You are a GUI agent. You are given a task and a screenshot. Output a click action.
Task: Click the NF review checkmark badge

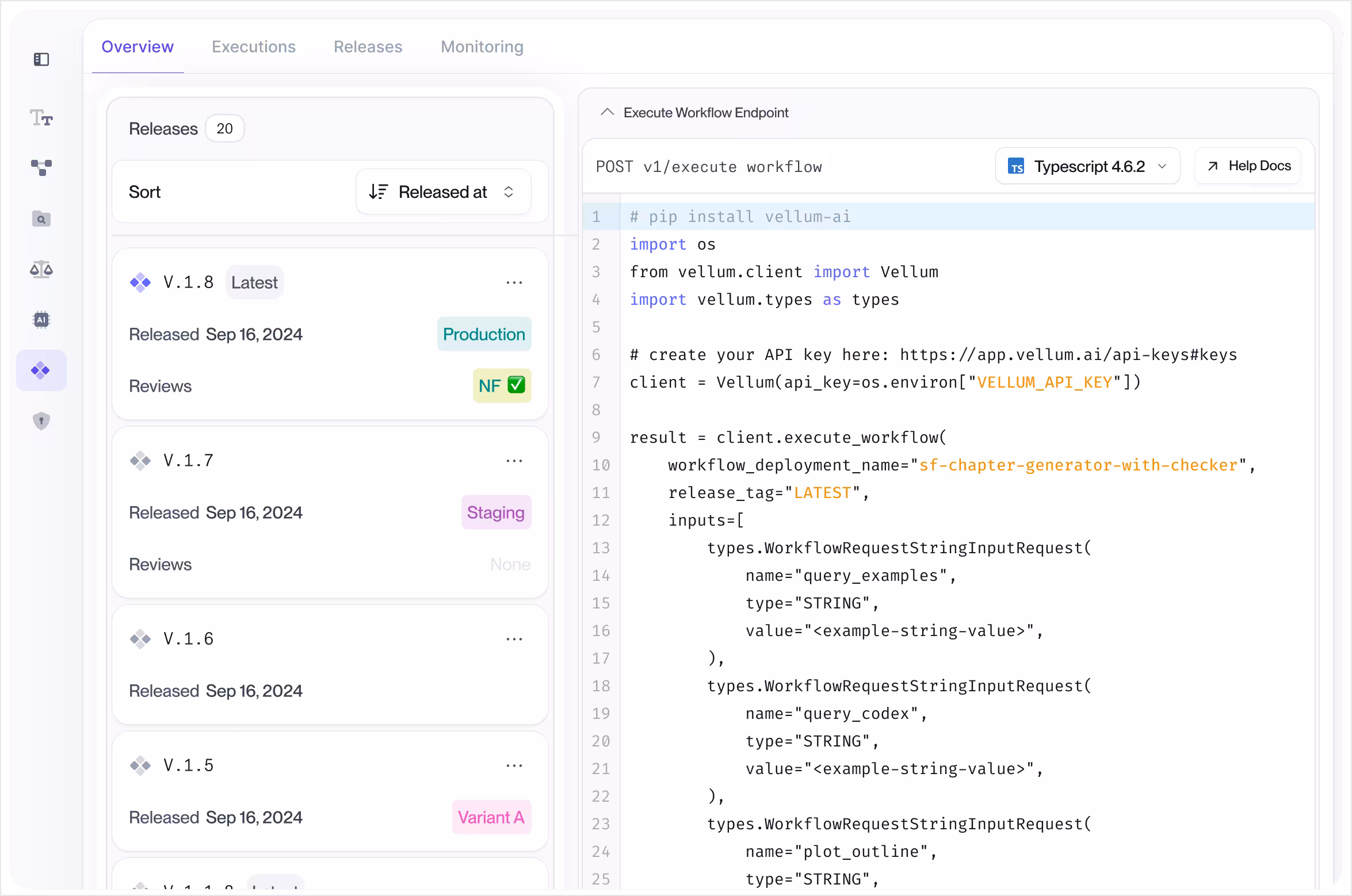(502, 385)
